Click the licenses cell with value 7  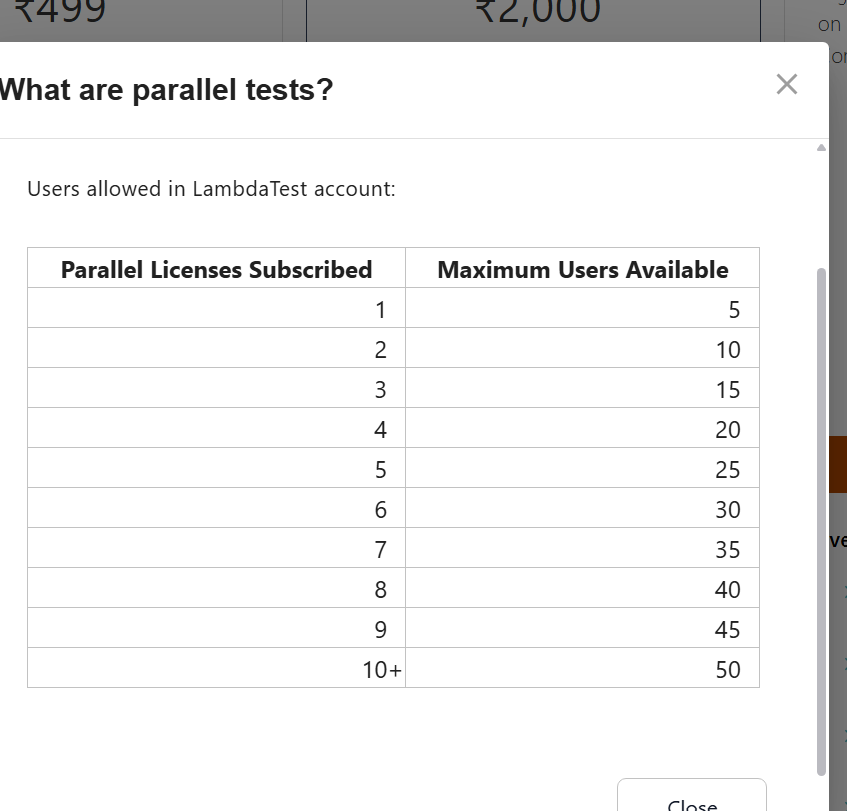click(217, 548)
